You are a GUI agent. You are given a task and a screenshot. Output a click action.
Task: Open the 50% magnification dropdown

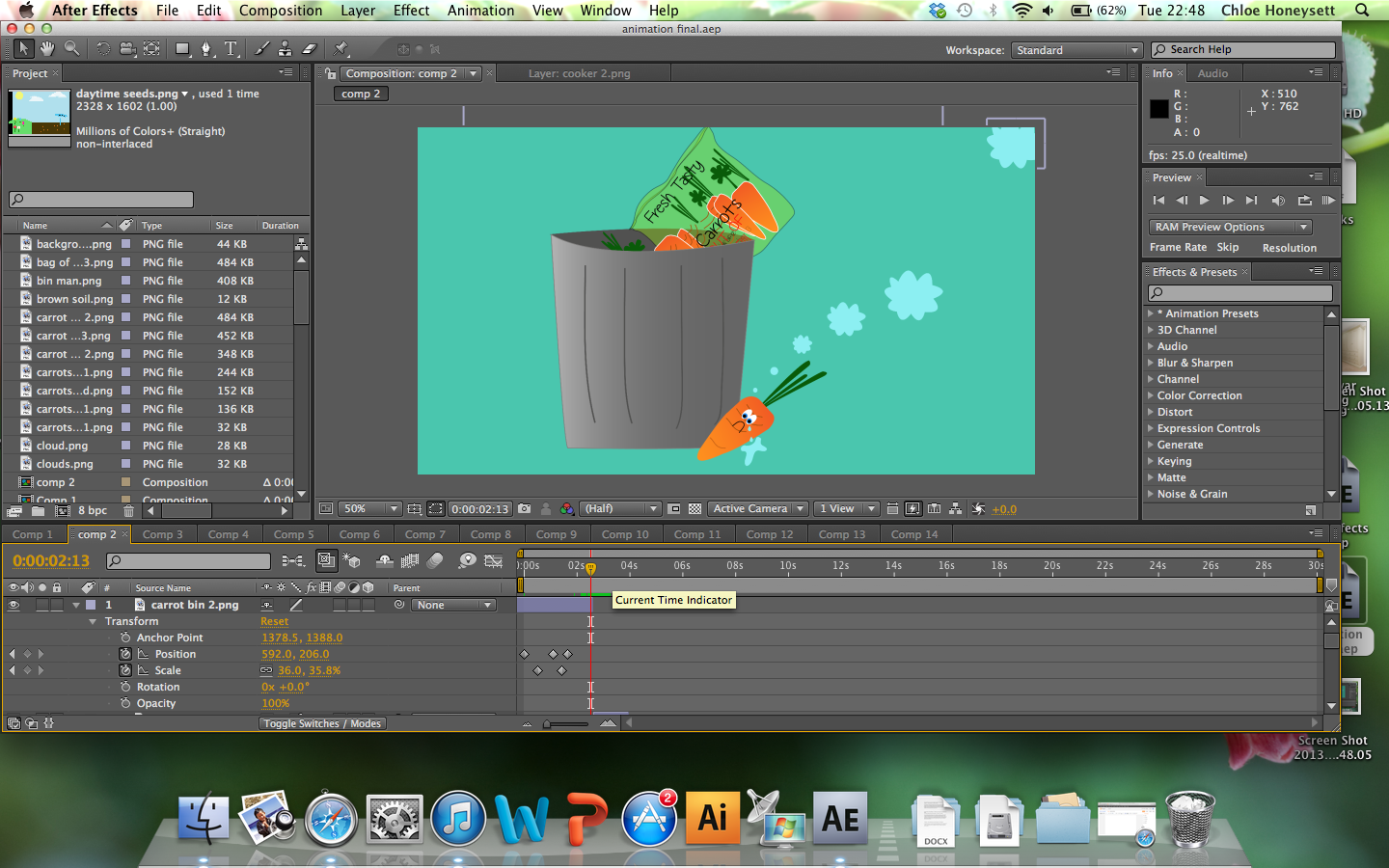371,509
